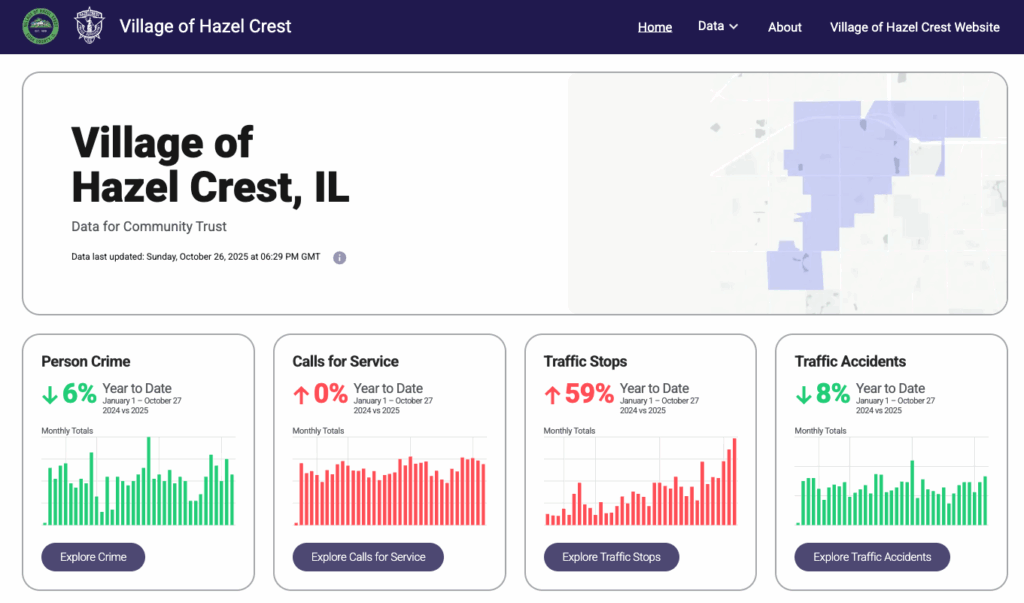Click the info icon beside last updated
Image resolution: width=1024 pixels, height=603 pixels.
[339, 258]
